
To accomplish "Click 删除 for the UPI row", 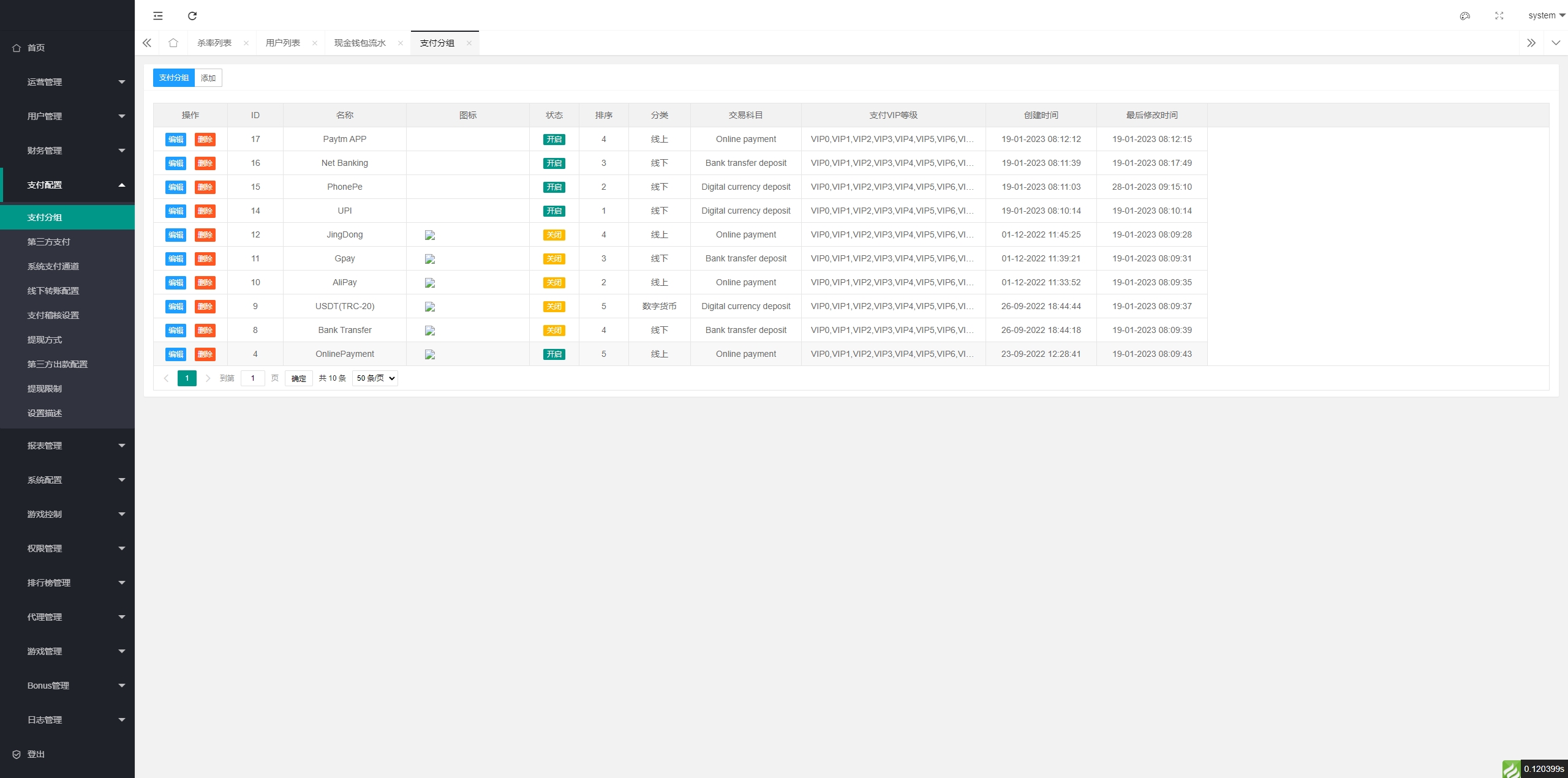I will [x=205, y=211].
